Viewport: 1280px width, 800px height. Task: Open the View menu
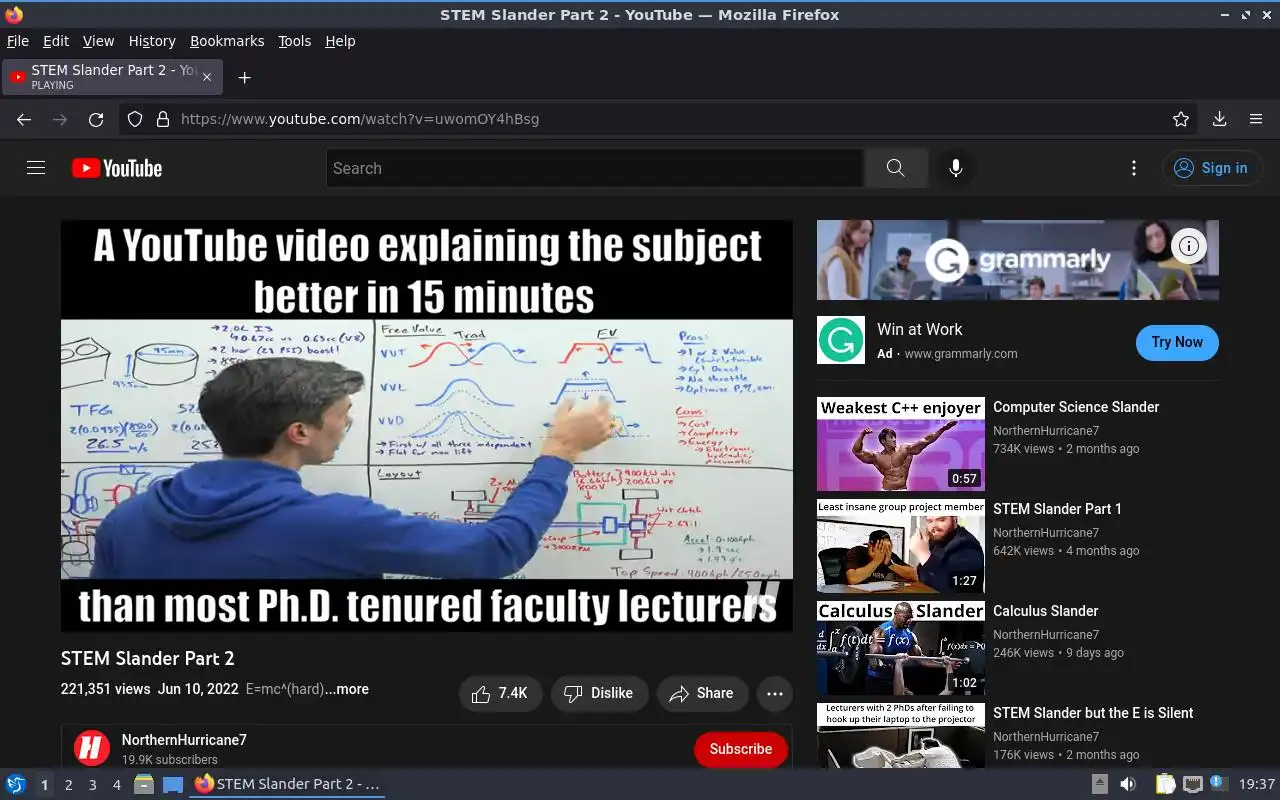pyautogui.click(x=98, y=41)
